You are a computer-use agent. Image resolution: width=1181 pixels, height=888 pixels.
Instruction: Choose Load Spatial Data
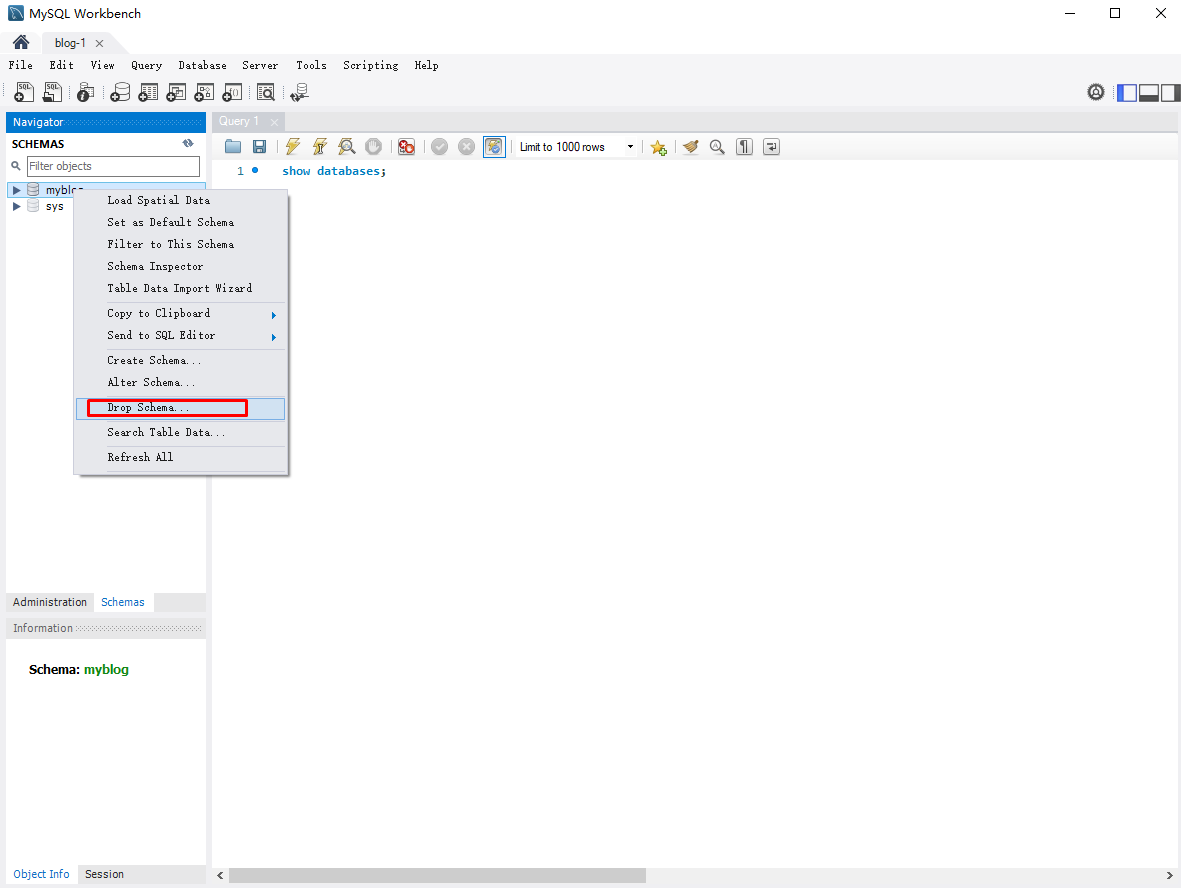[x=181, y=200]
